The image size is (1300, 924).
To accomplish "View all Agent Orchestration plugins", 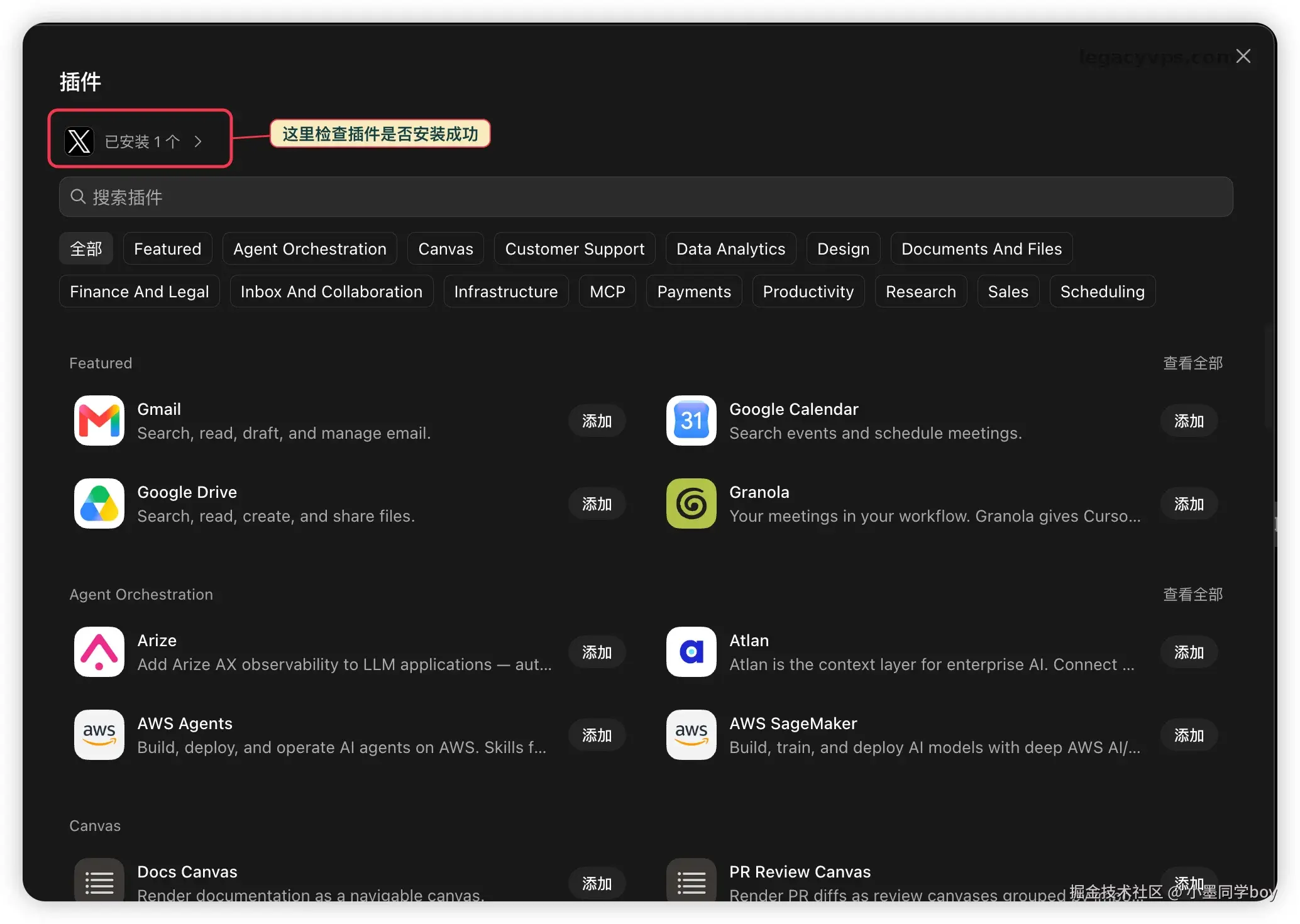I will pyautogui.click(x=1193, y=594).
